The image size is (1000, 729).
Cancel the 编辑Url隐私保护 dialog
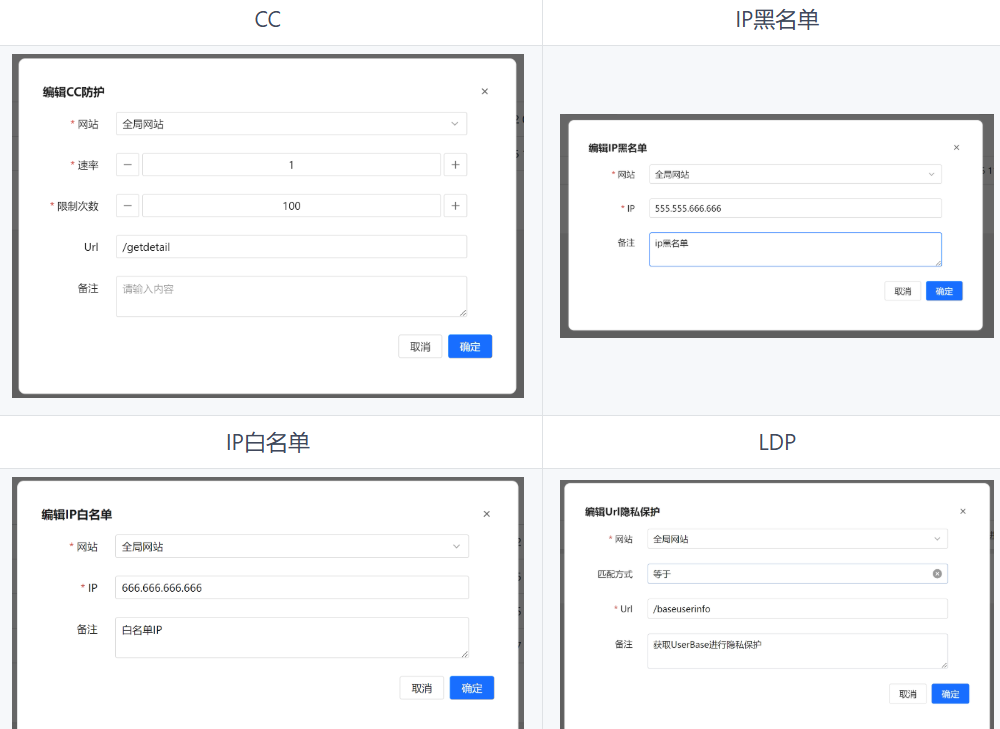(908, 693)
